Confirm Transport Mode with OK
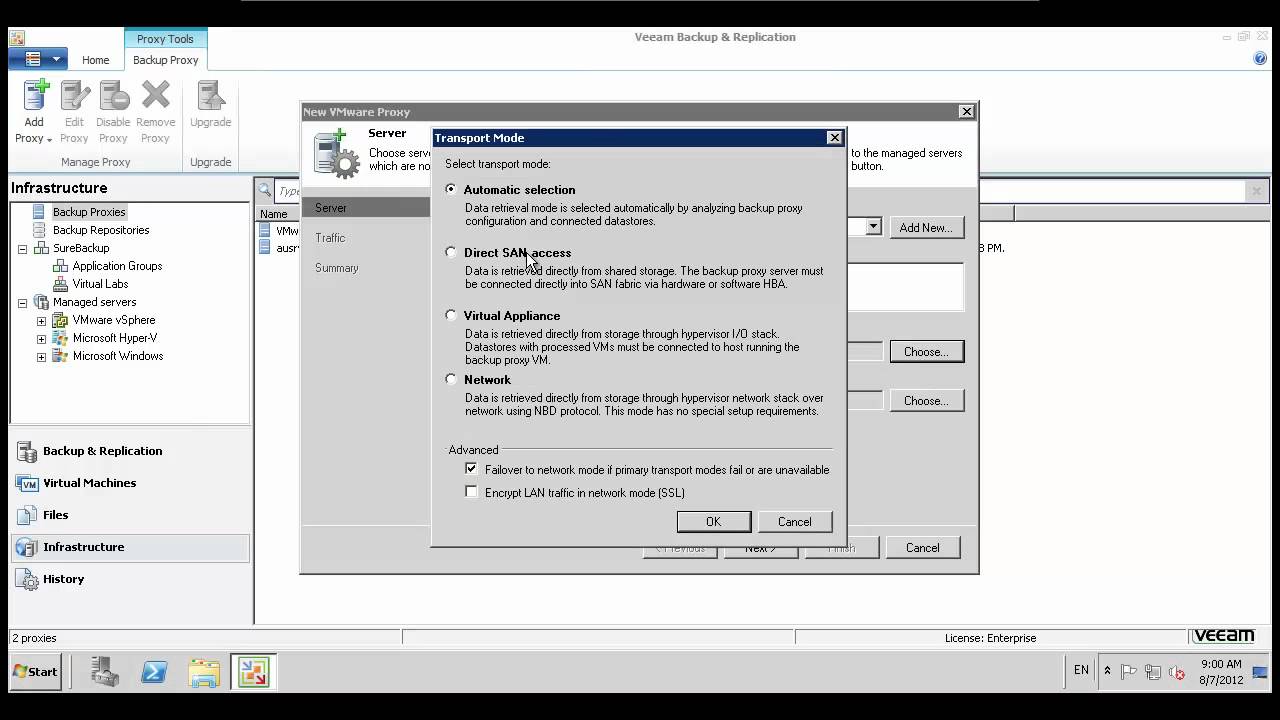 pyautogui.click(x=713, y=522)
